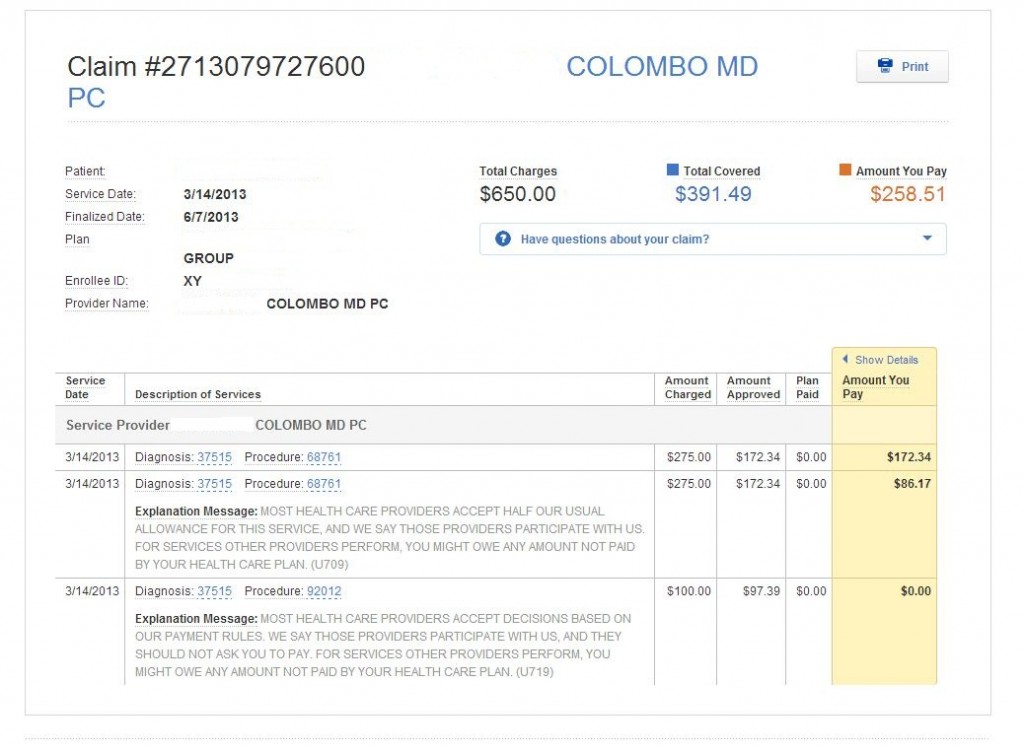Open the Procedure 92012 link

coord(324,592)
